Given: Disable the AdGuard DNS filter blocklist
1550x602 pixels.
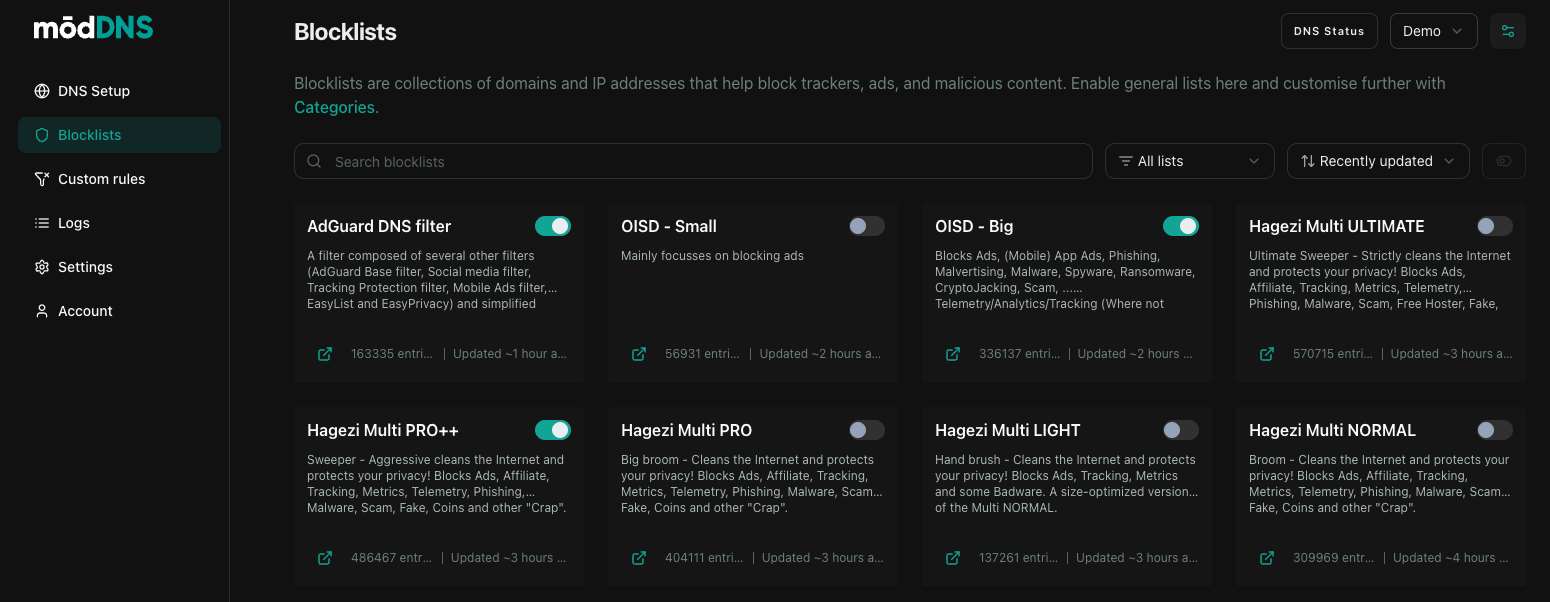Looking at the screenshot, I should click(x=553, y=226).
